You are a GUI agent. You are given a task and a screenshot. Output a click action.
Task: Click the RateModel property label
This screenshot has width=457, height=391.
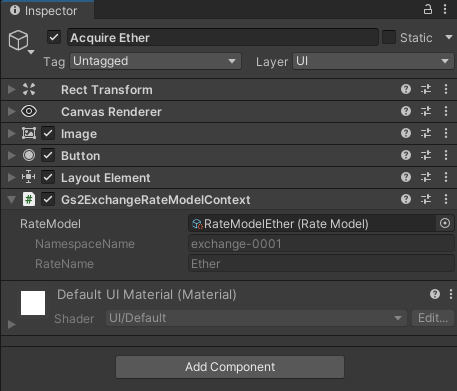[x=50, y=224]
